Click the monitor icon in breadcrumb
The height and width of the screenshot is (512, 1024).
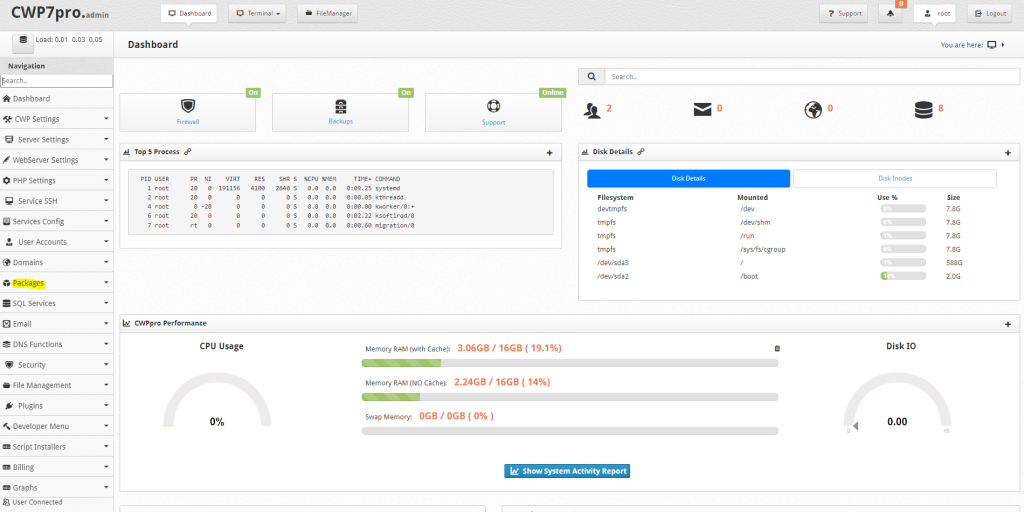992,45
